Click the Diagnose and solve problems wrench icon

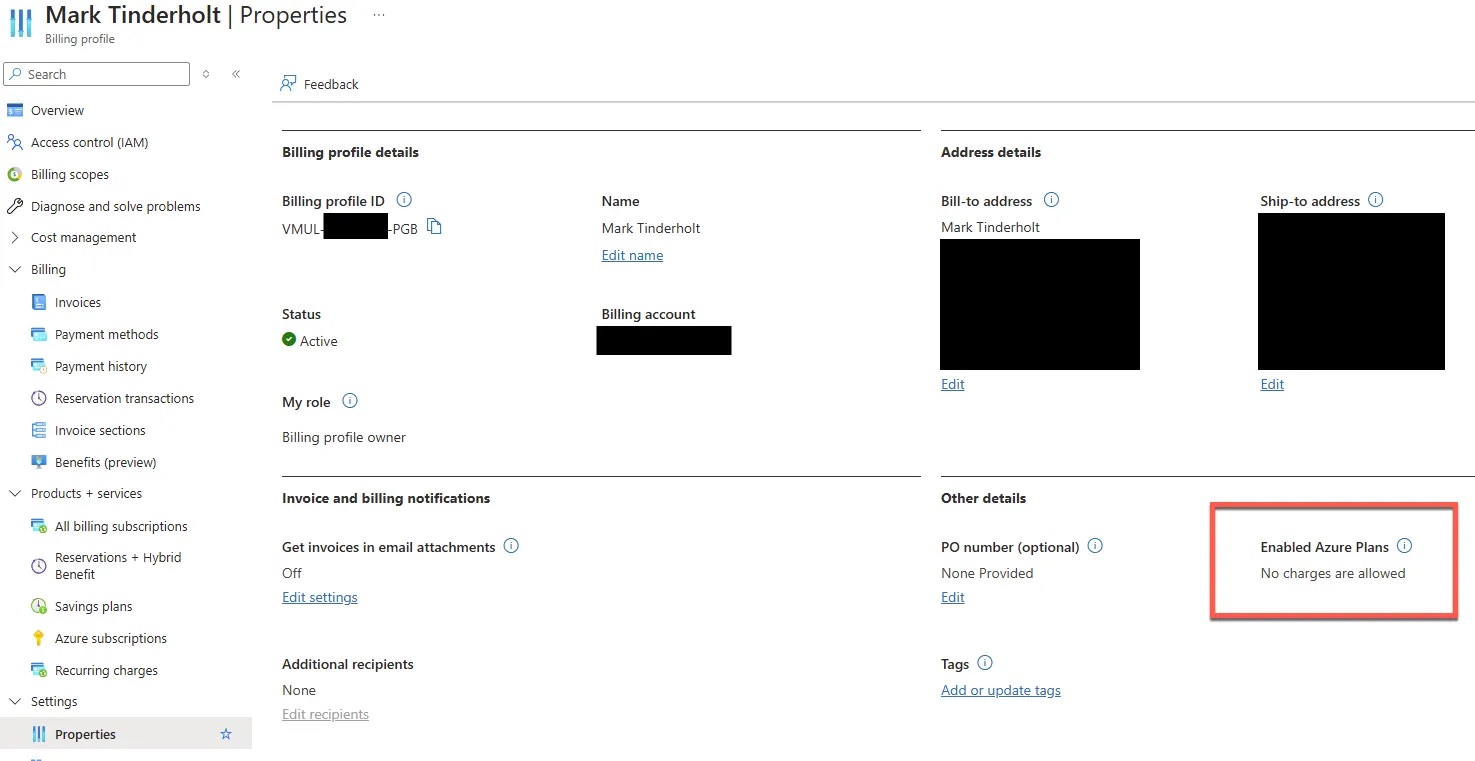[14, 206]
